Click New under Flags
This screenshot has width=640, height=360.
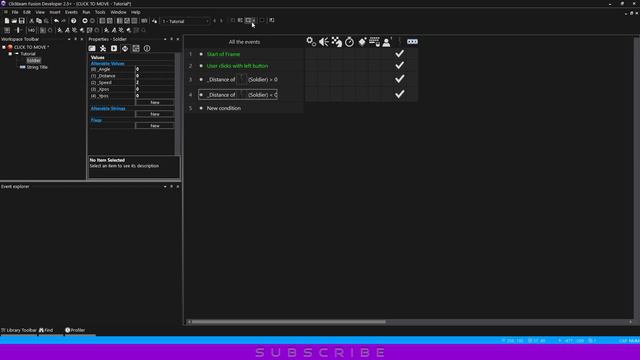point(155,126)
